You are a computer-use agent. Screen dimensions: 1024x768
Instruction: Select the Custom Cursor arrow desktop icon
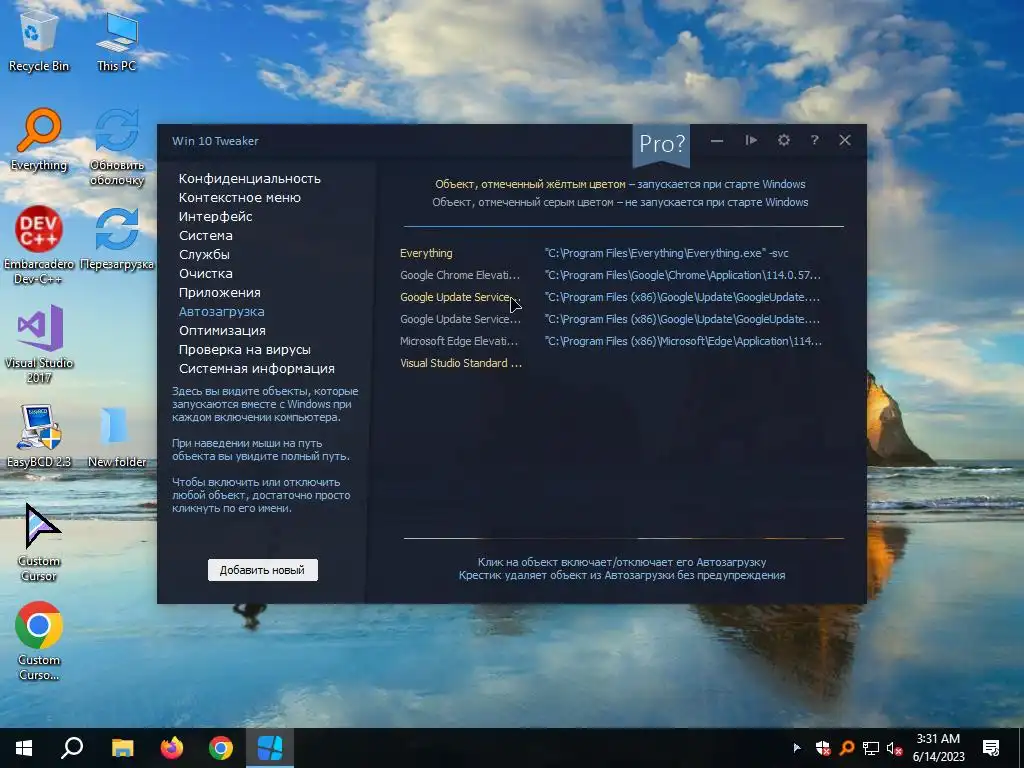click(39, 542)
